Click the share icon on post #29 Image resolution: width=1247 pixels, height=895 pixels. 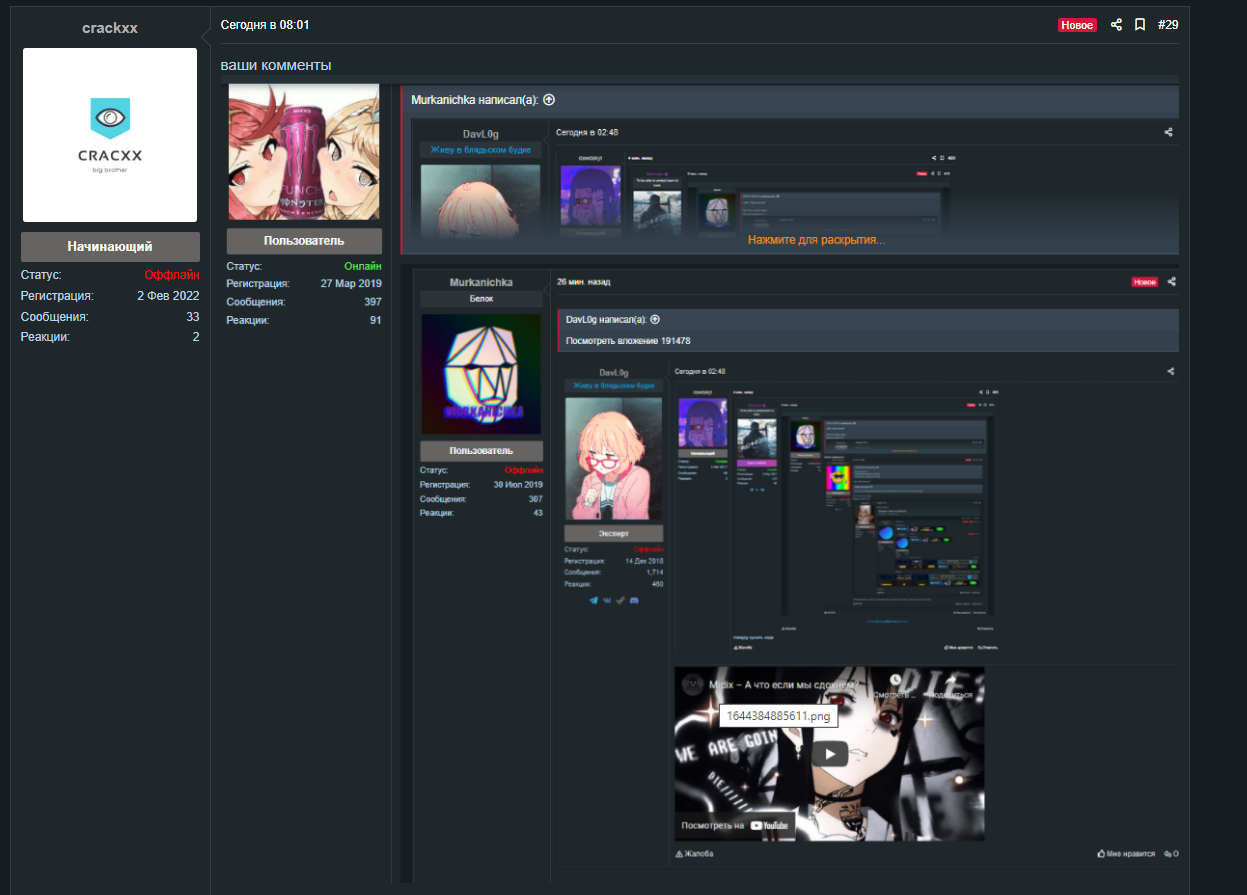pyautogui.click(x=1116, y=25)
